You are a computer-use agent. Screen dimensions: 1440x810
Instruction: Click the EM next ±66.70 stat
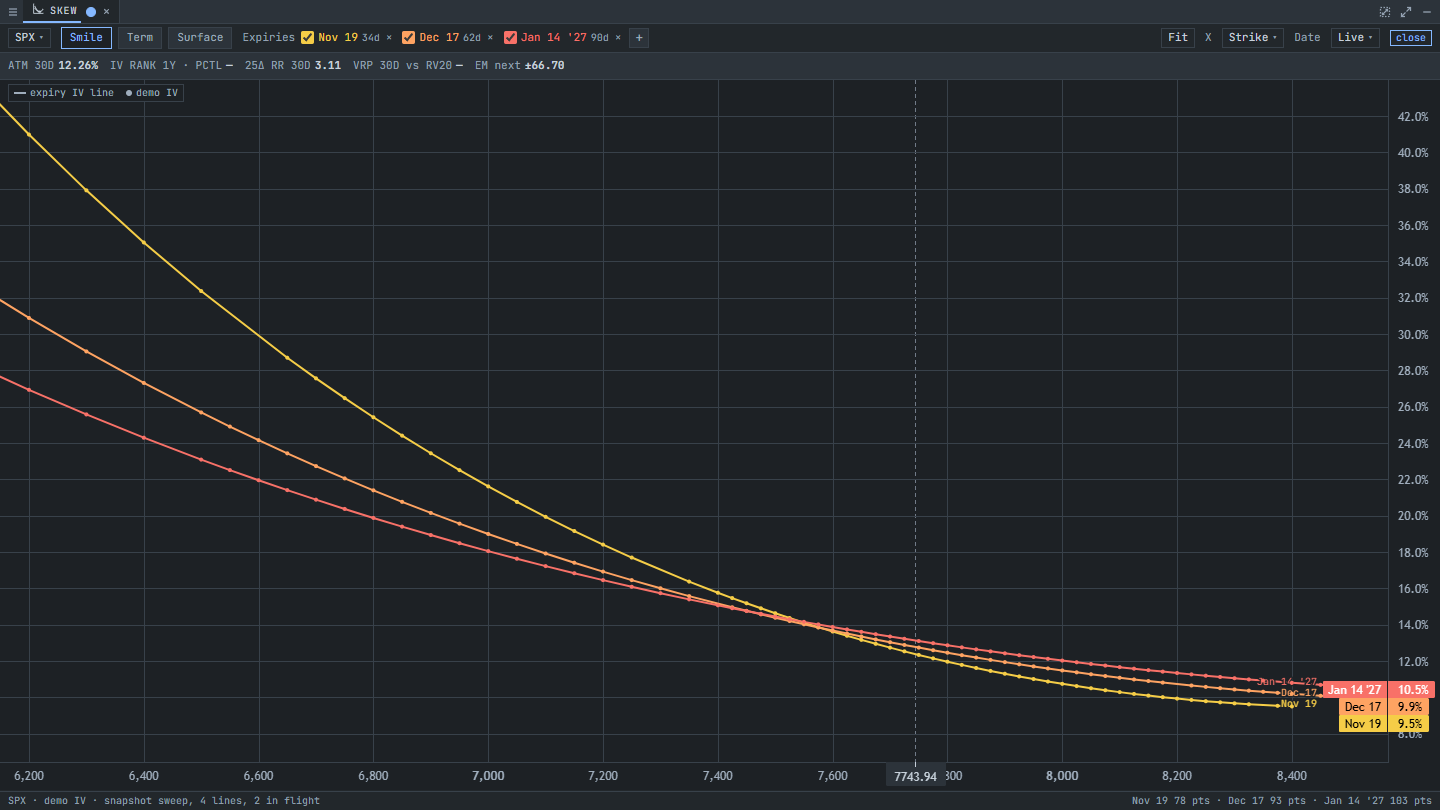[520, 65]
